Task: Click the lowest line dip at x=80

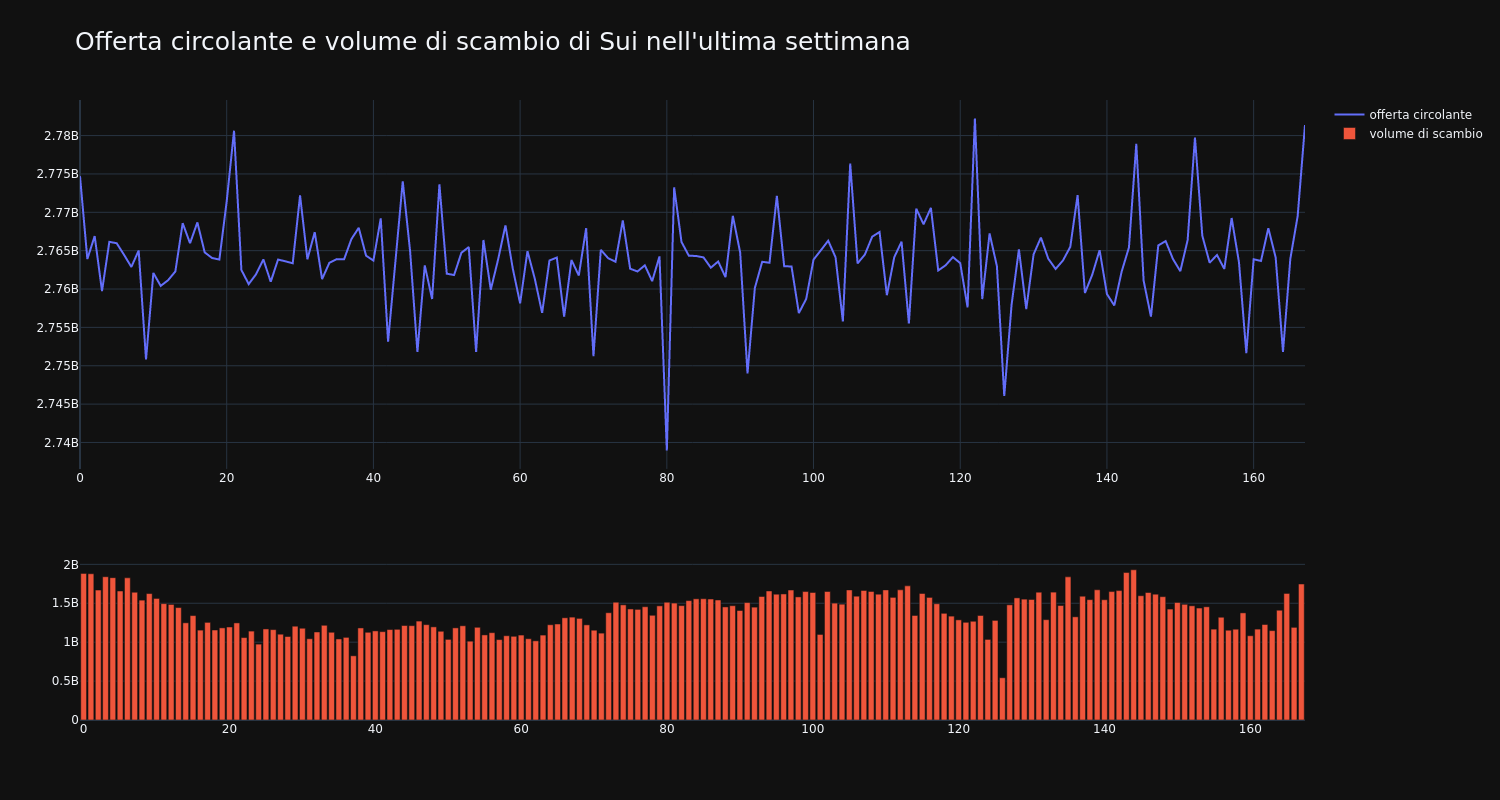Action: 667,449
